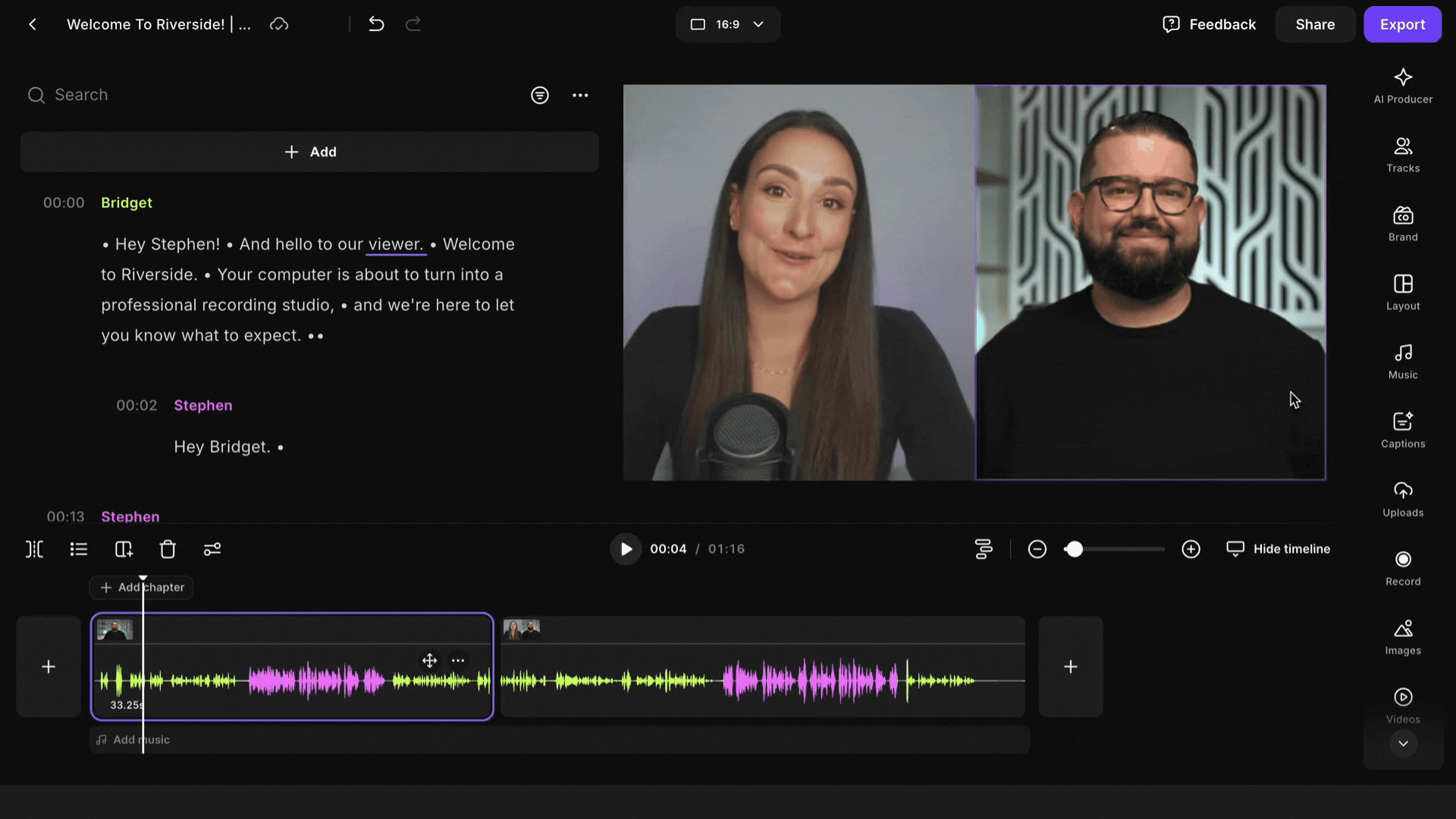Toggle the transcript filter icon

[x=539, y=95]
